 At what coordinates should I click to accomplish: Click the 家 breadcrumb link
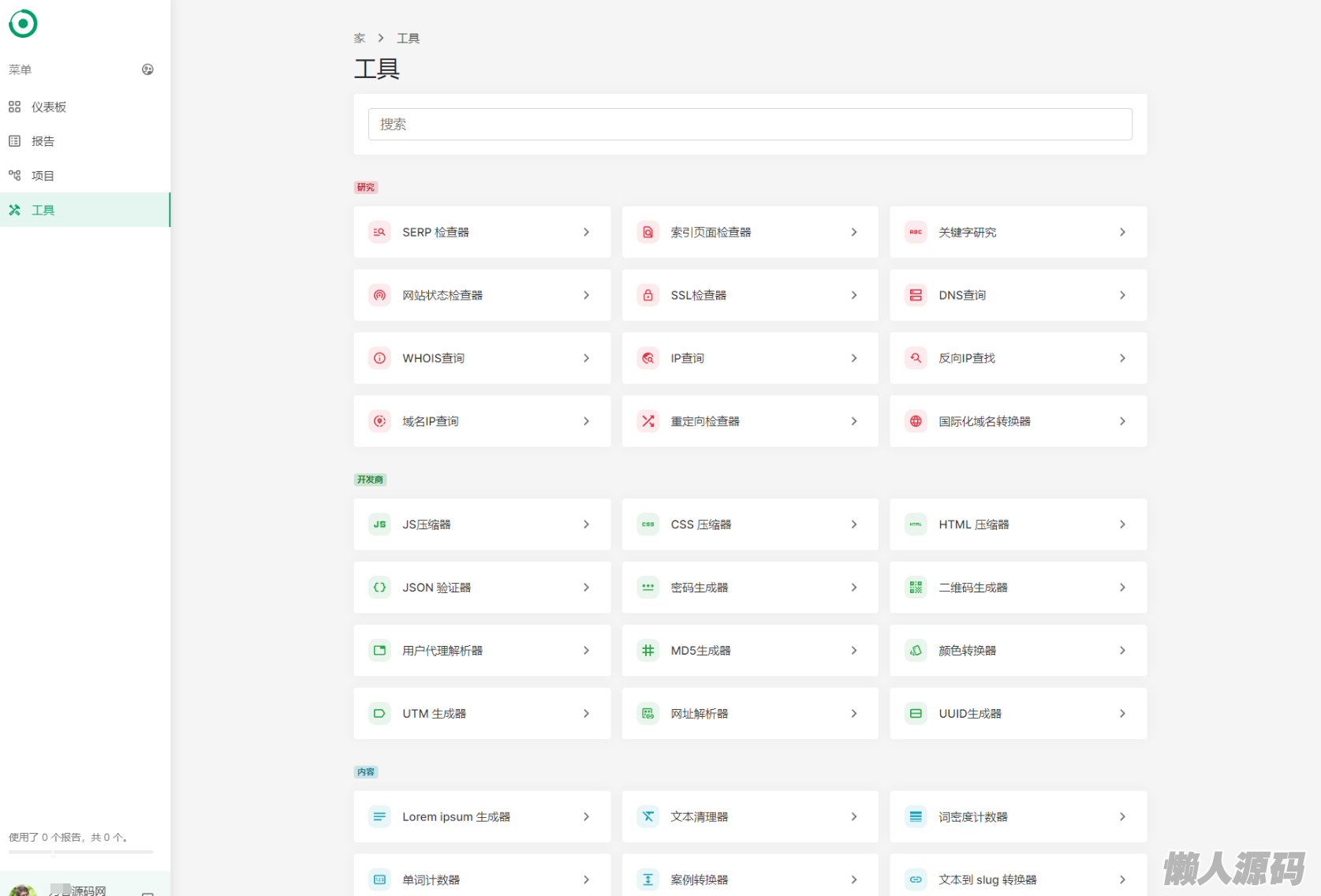click(x=360, y=38)
